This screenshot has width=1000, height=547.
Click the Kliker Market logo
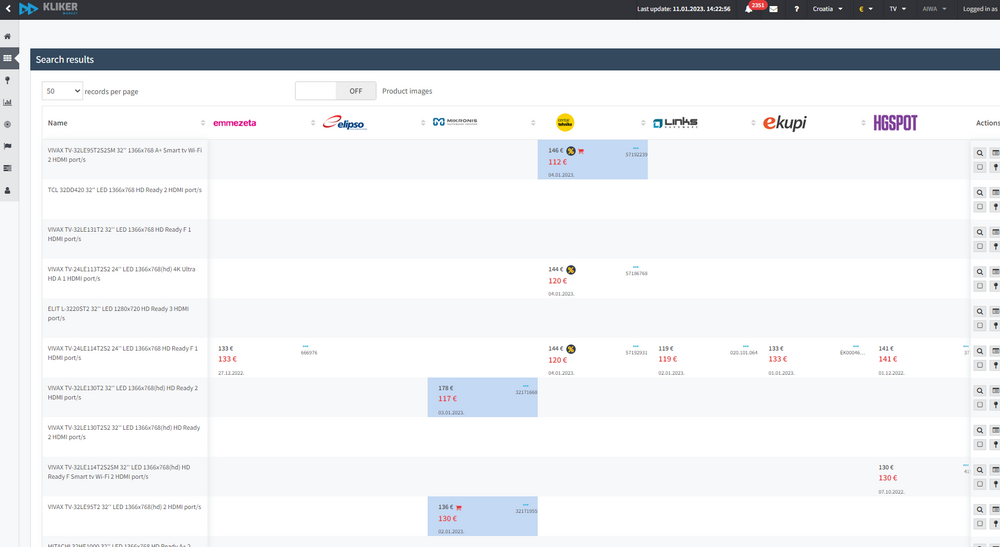click(48, 8)
